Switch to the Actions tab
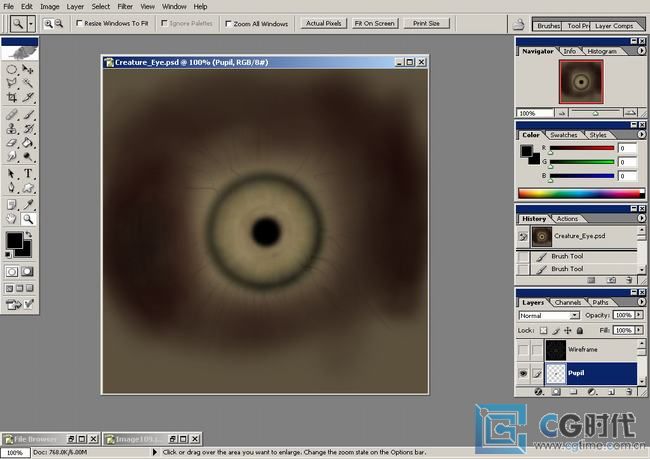Viewport: 650px width, 459px height. point(567,219)
